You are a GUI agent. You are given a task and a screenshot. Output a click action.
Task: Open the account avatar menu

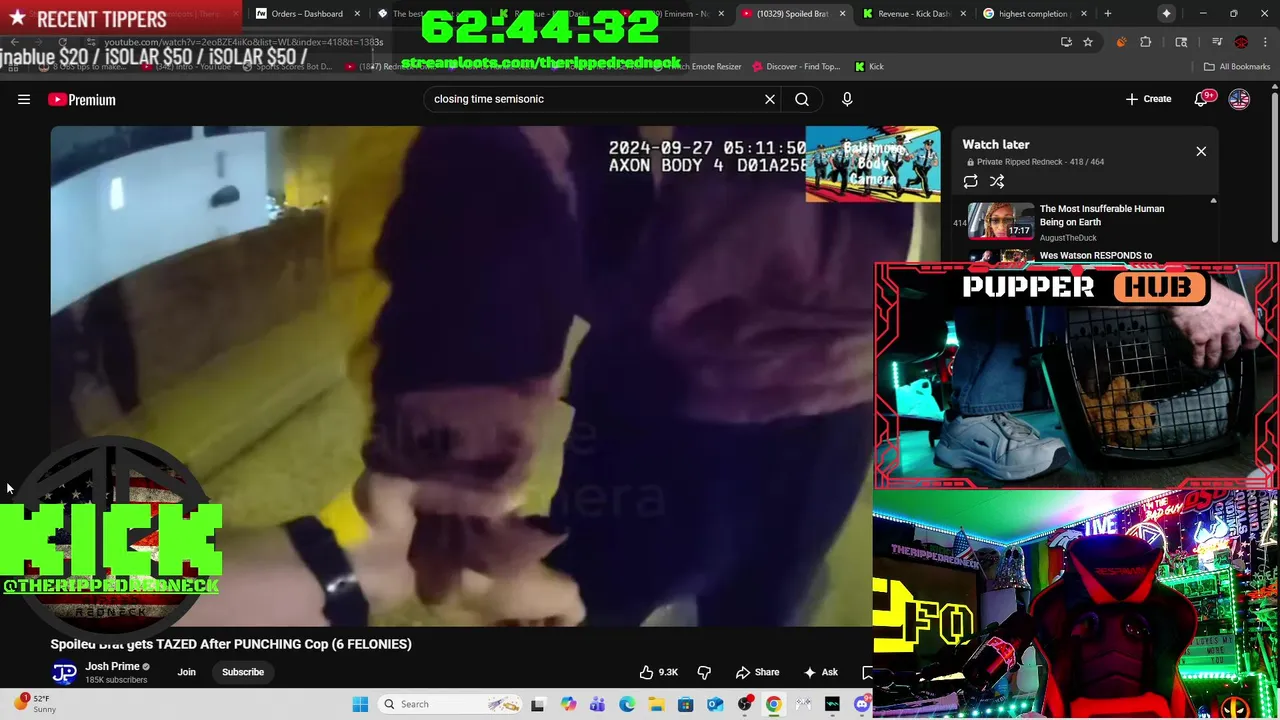(x=1239, y=99)
